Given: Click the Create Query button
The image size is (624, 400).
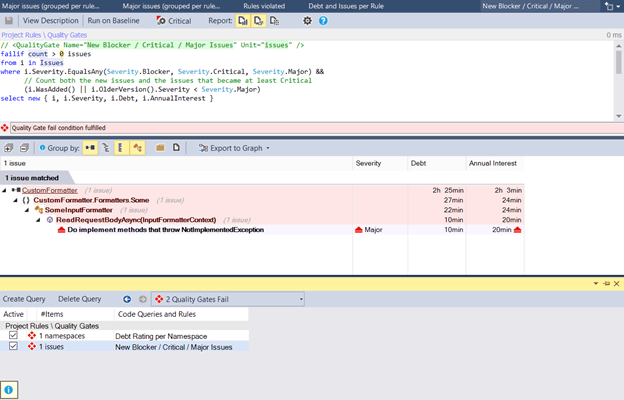Looking at the screenshot, I should (26, 299).
